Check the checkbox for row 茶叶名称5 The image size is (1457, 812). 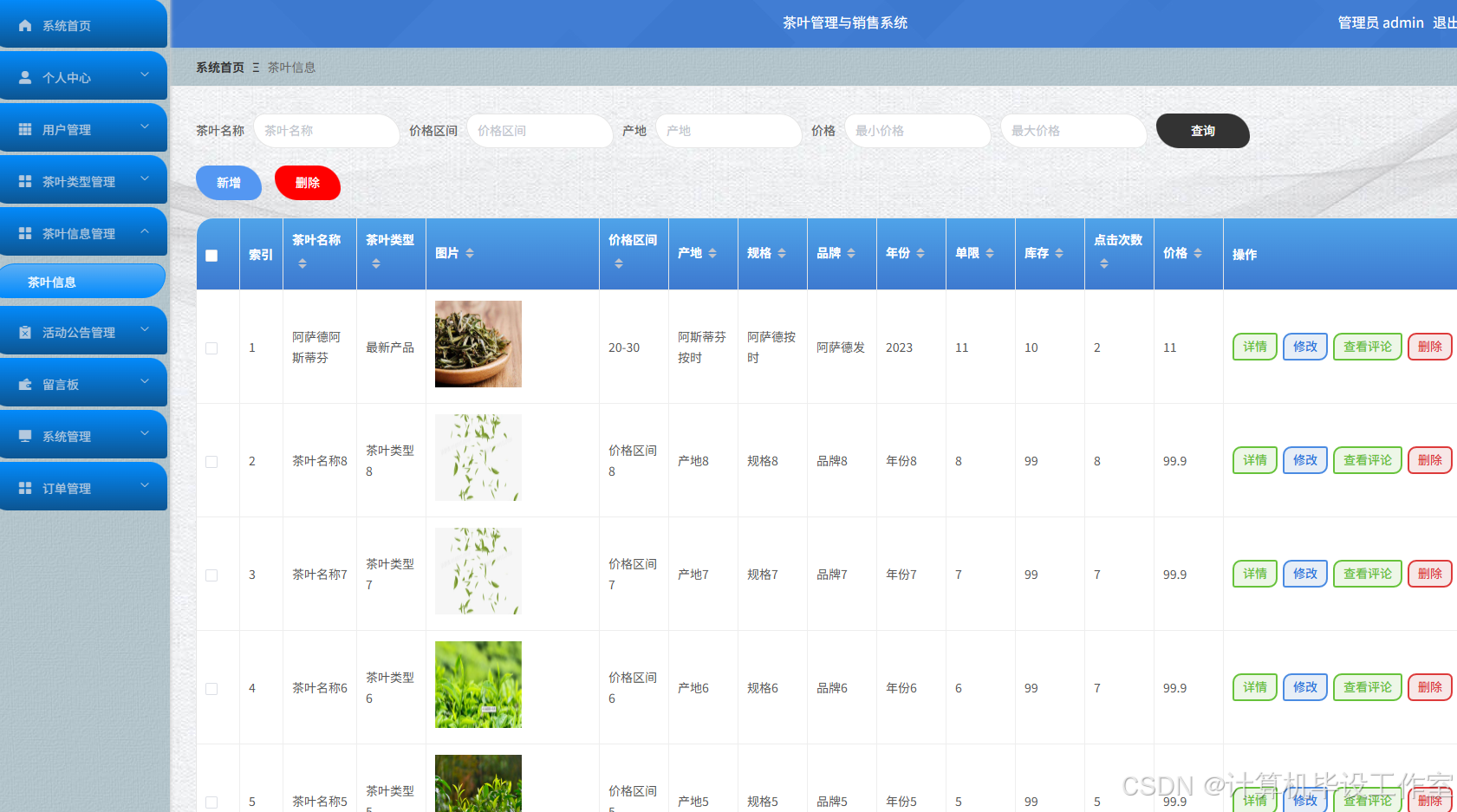211,802
